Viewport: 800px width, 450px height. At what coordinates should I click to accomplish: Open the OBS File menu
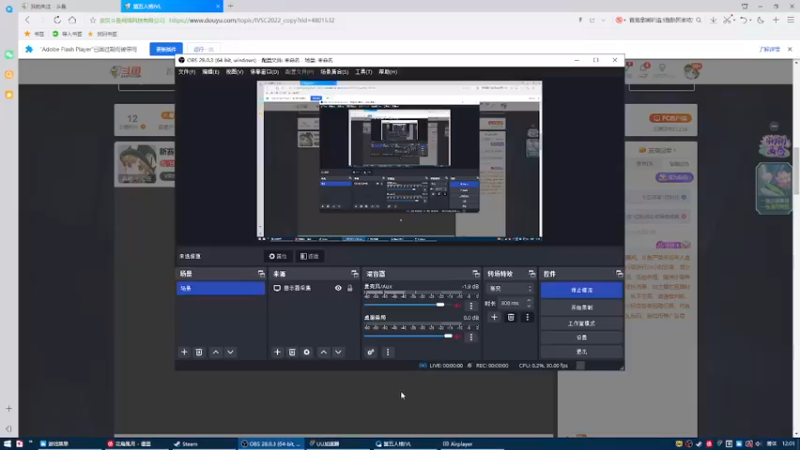point(187,72)
